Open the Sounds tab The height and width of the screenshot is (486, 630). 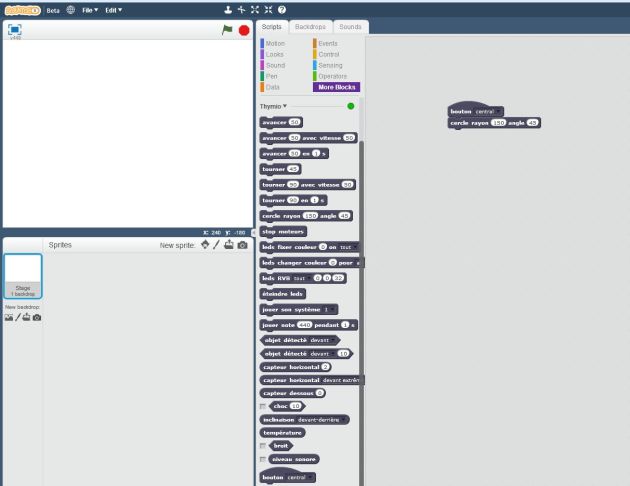[350, 26]
